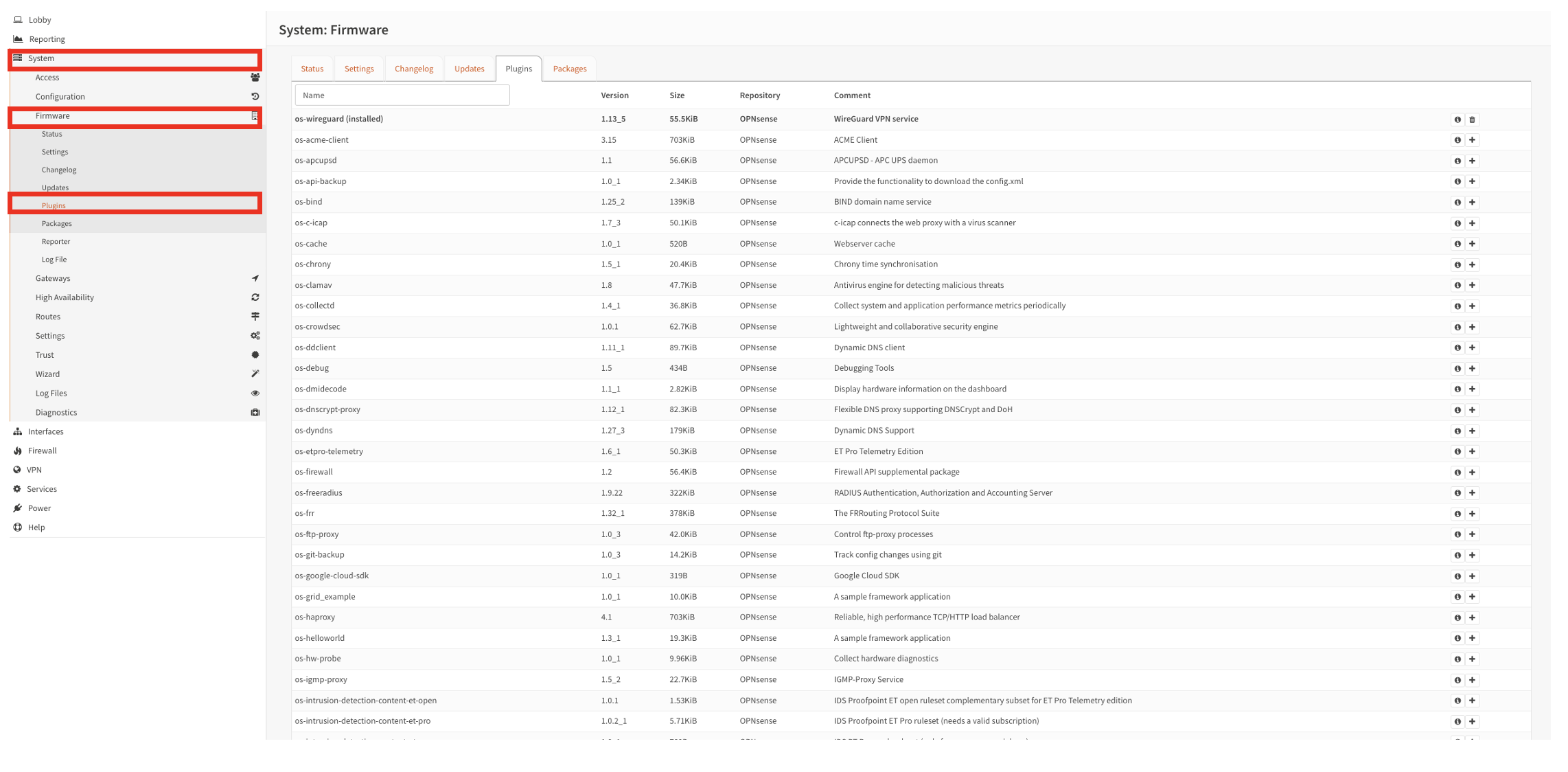1568x772 pixels.
Task: Expand the Firewall menu in the sidebar
Action: coord(42,451)
